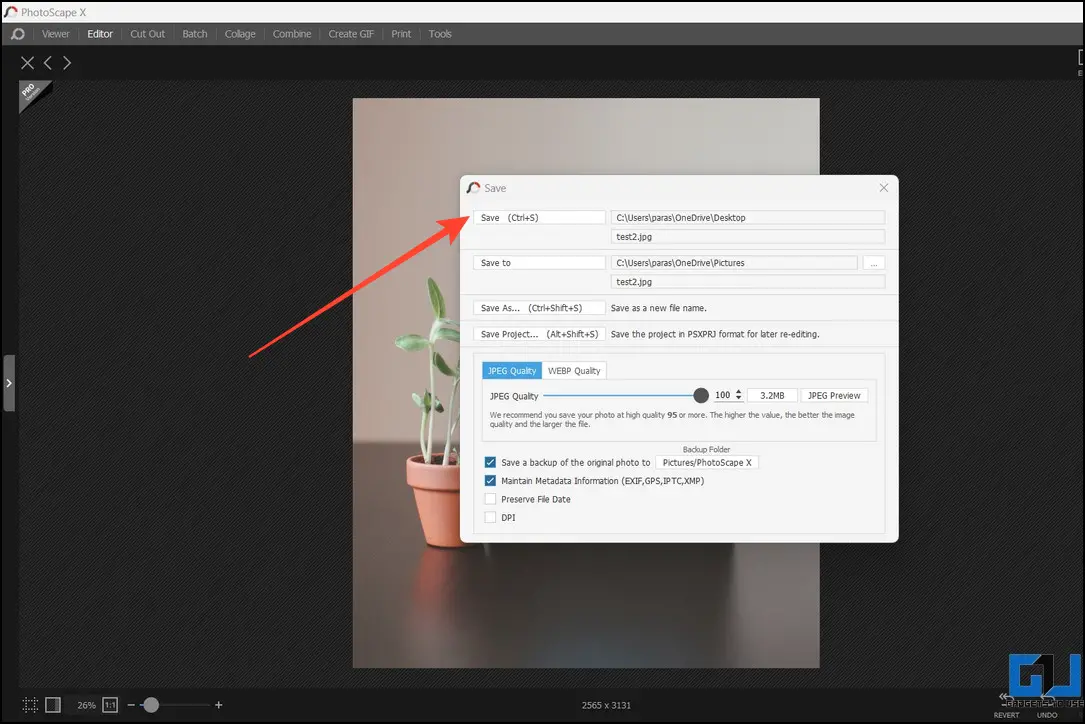Viewport: 1085px width, 724px height.
Task: Click test2.jpg field under Pictures path
Action: pyautogui.click(x=748, y=282)
